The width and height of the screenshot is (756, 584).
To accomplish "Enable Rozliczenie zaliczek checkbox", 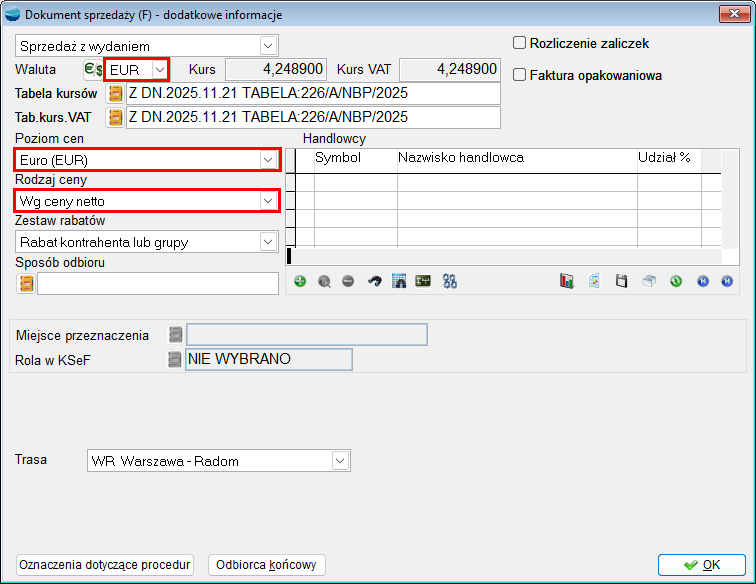I will tap(520, 43).
